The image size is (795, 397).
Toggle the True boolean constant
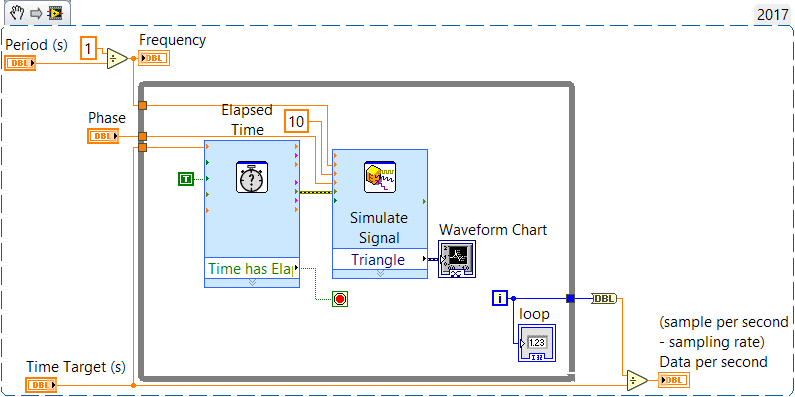186,178
